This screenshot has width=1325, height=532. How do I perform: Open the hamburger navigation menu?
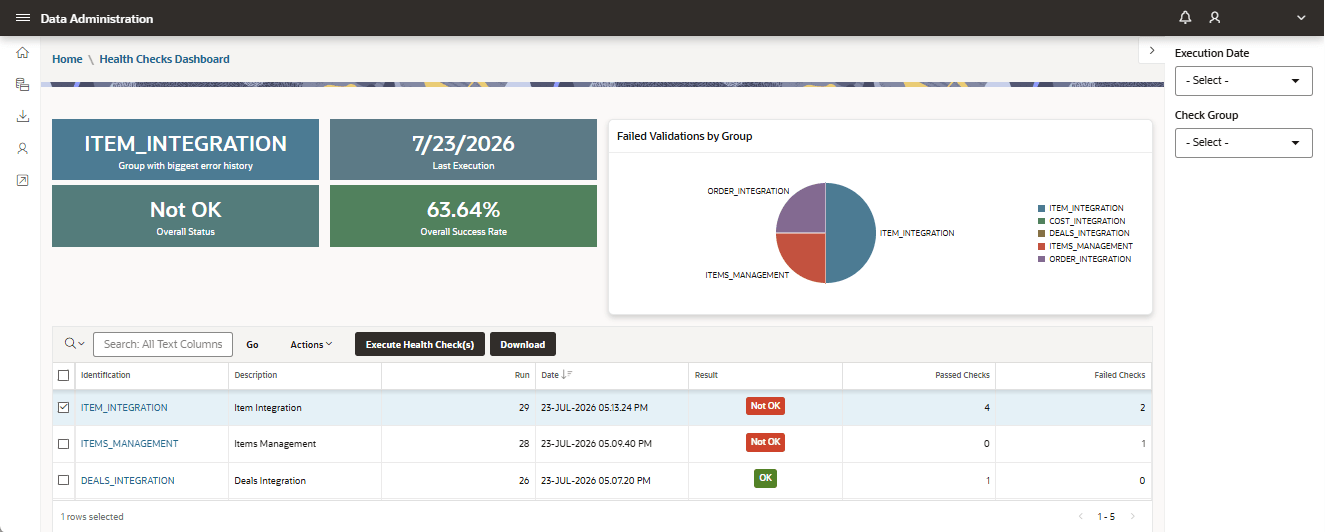pyautogui.click(x=23, y=18)
